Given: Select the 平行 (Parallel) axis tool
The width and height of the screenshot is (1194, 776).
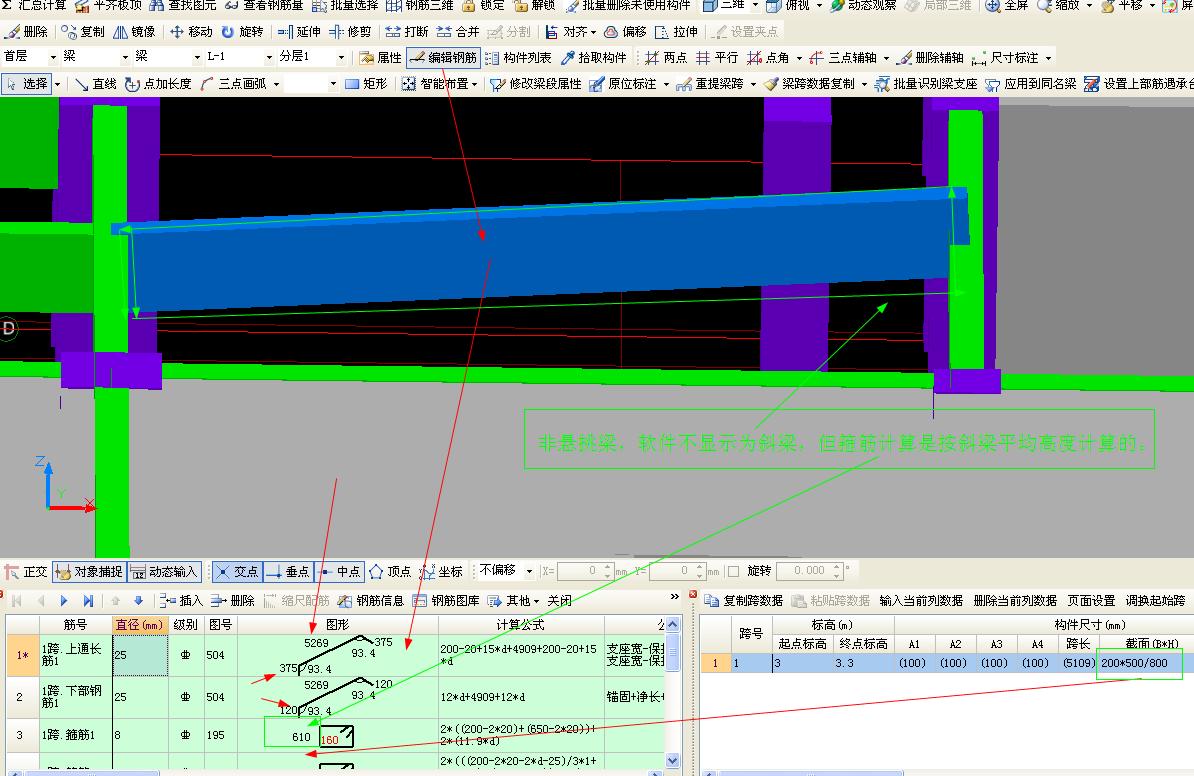Looking at the screenshot, I should tap(717, 58).
